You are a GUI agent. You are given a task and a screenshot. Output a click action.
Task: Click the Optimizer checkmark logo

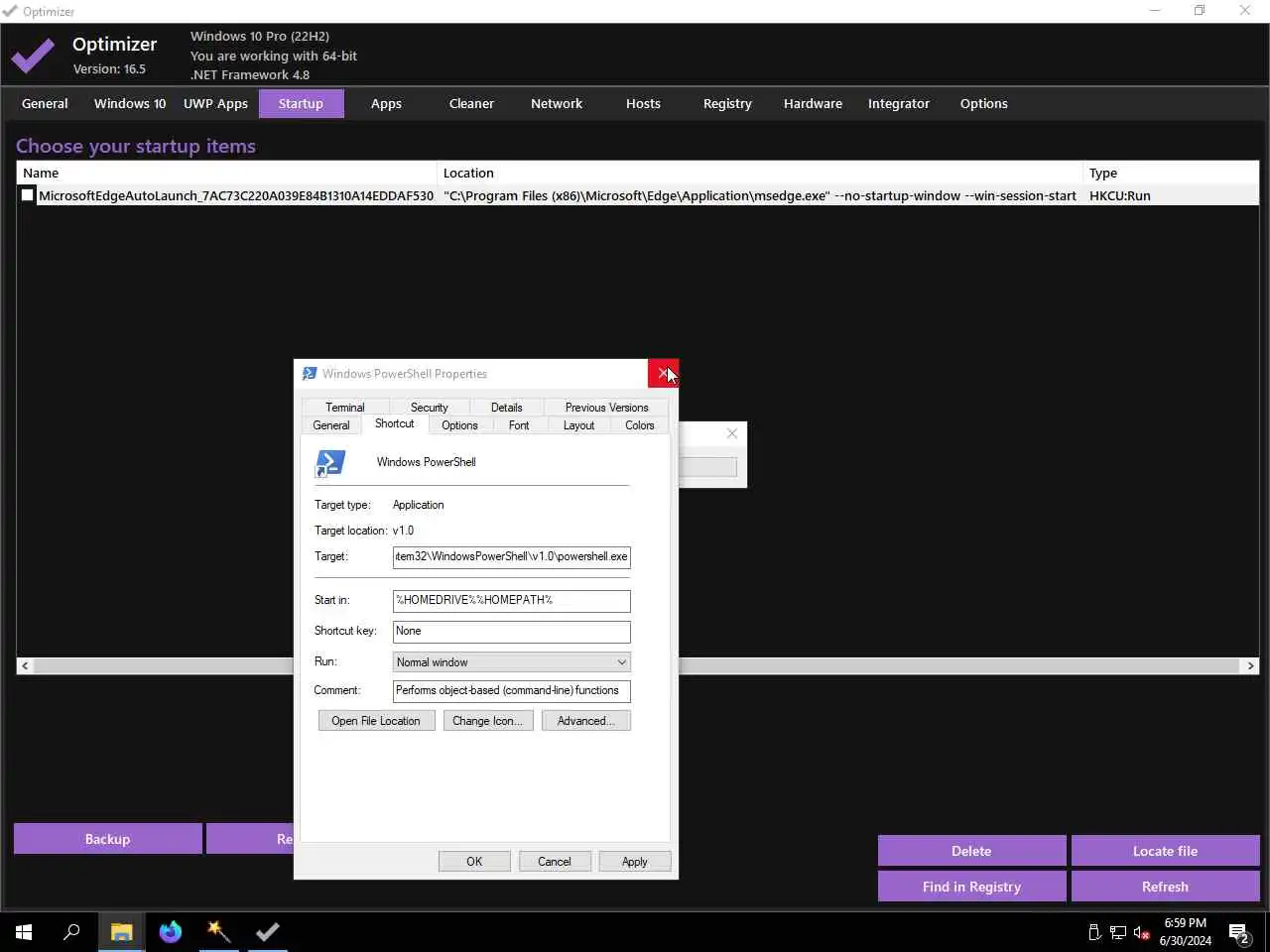(x=33, y=56)
